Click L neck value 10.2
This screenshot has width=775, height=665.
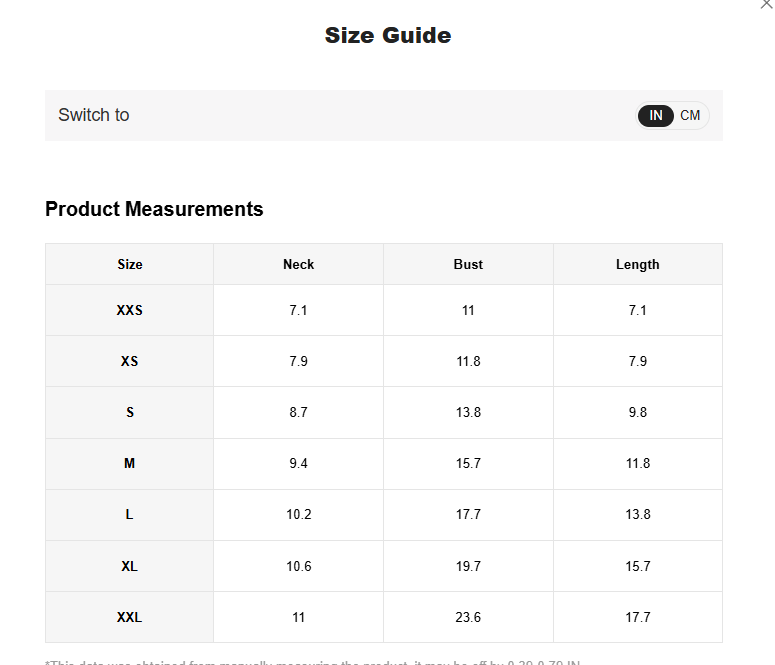[299, 514]
